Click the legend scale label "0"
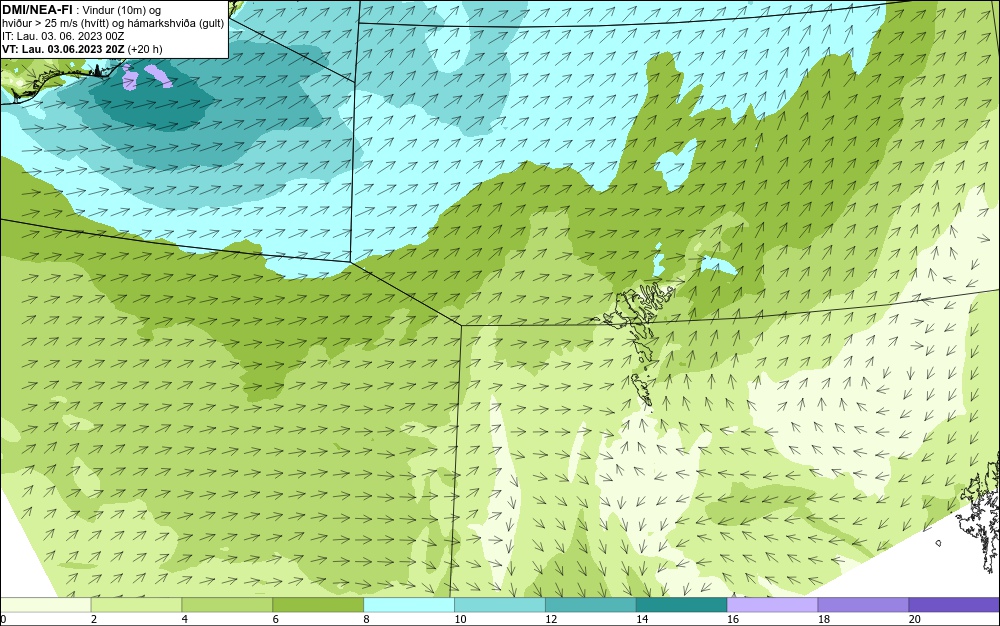 [3, 619]
